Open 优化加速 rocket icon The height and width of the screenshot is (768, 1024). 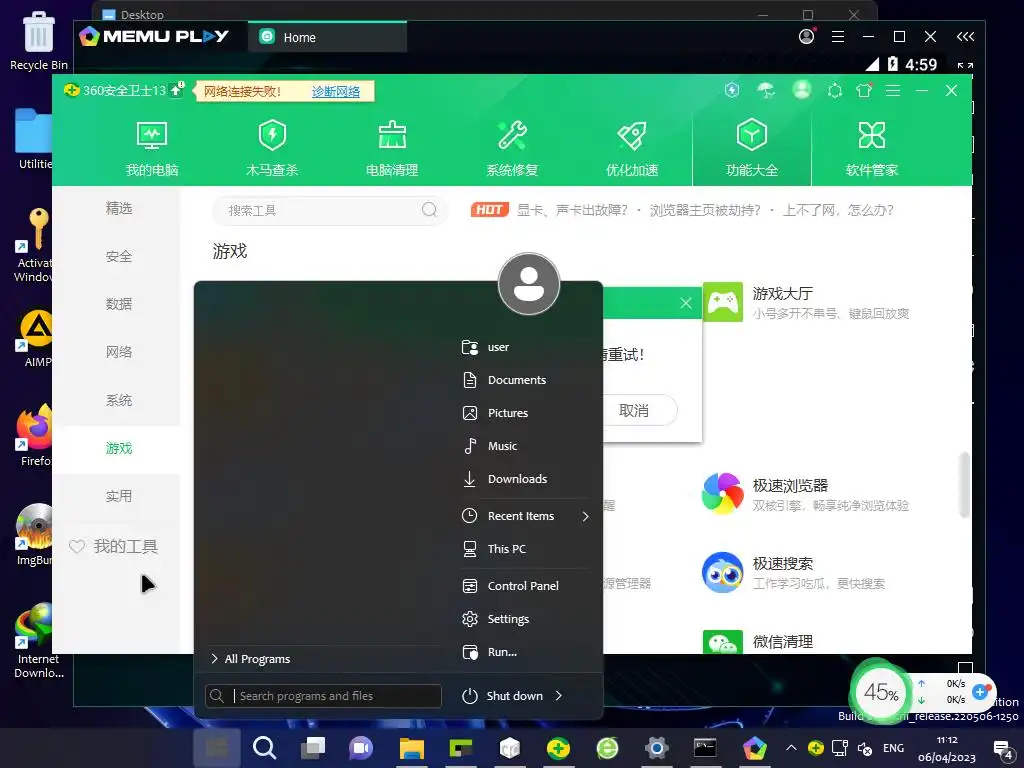click(632, 149)
